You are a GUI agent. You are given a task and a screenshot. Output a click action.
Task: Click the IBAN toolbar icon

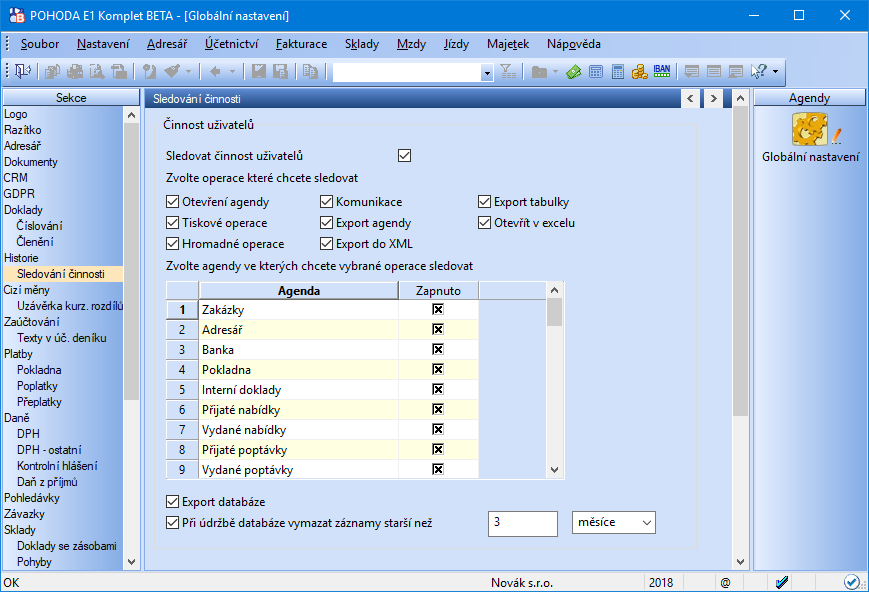pyautogui.click(x=661, y=72)
